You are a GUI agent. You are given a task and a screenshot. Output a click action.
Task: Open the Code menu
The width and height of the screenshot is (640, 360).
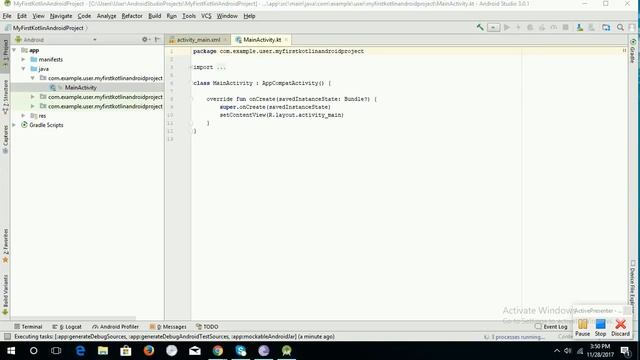tap(84, 16)
